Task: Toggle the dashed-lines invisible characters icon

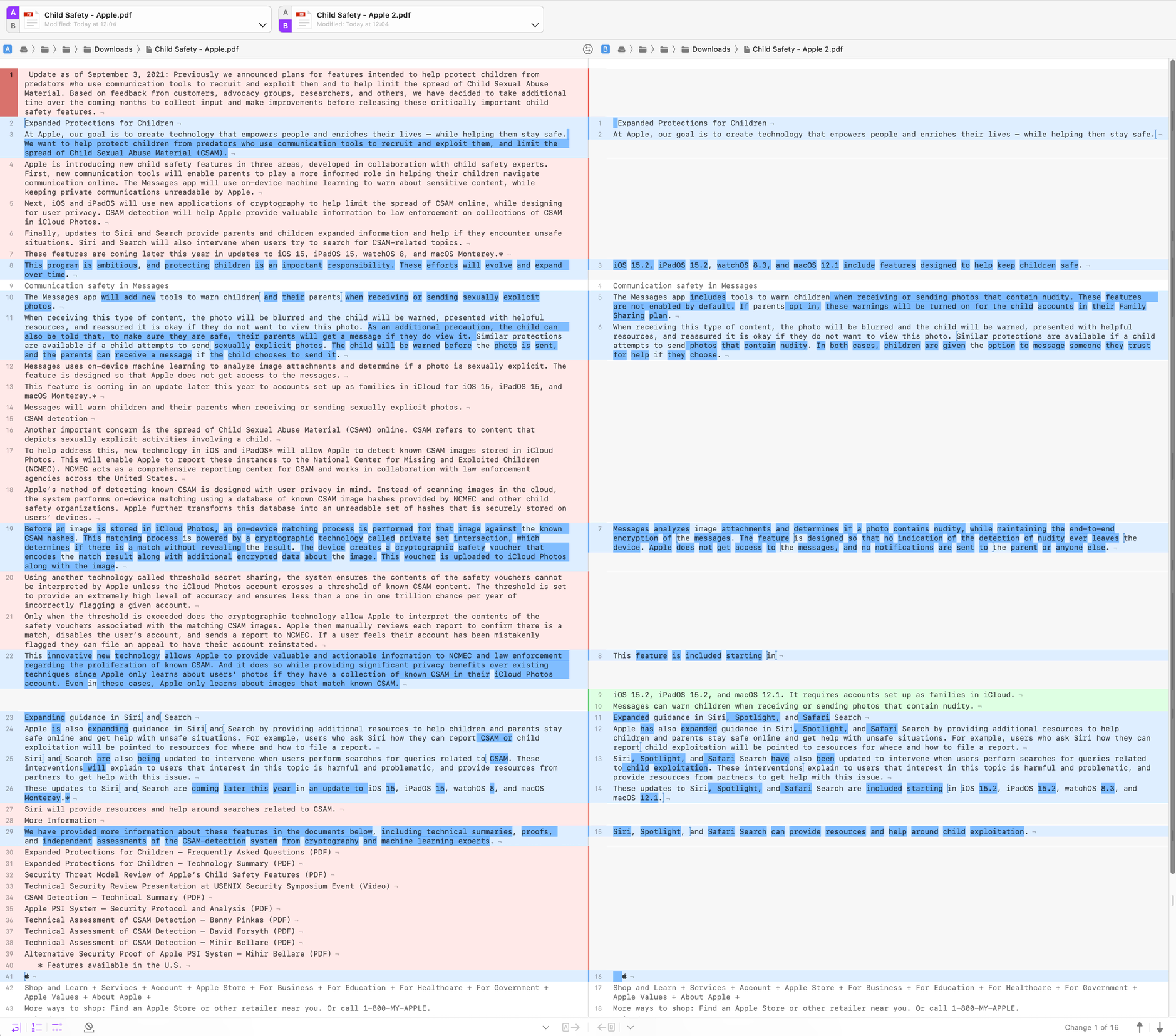Action: 58,1027
